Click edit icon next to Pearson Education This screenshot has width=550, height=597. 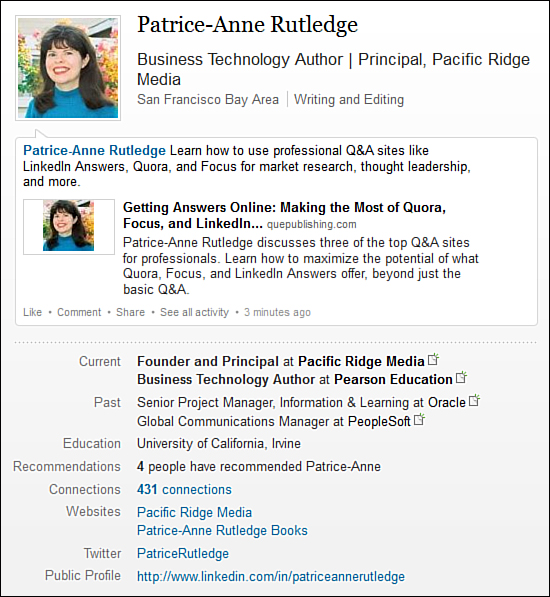[461, 377]
